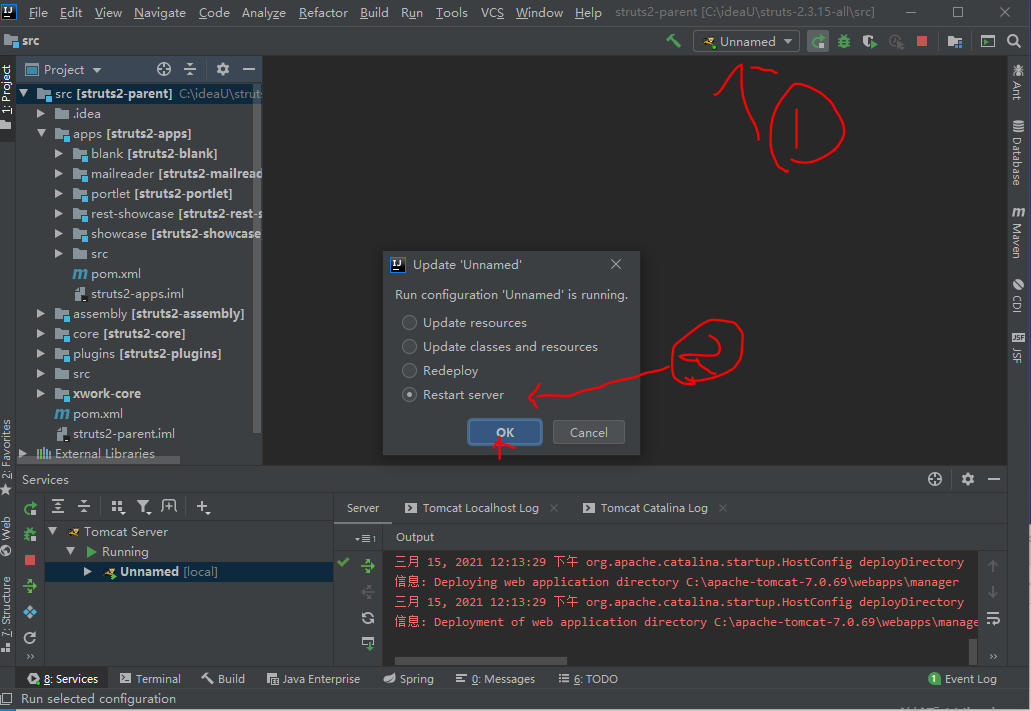Click Collapse All icon in Project panel header
The width and height of the screenshot is (1031, 711).
coord(190,69)
